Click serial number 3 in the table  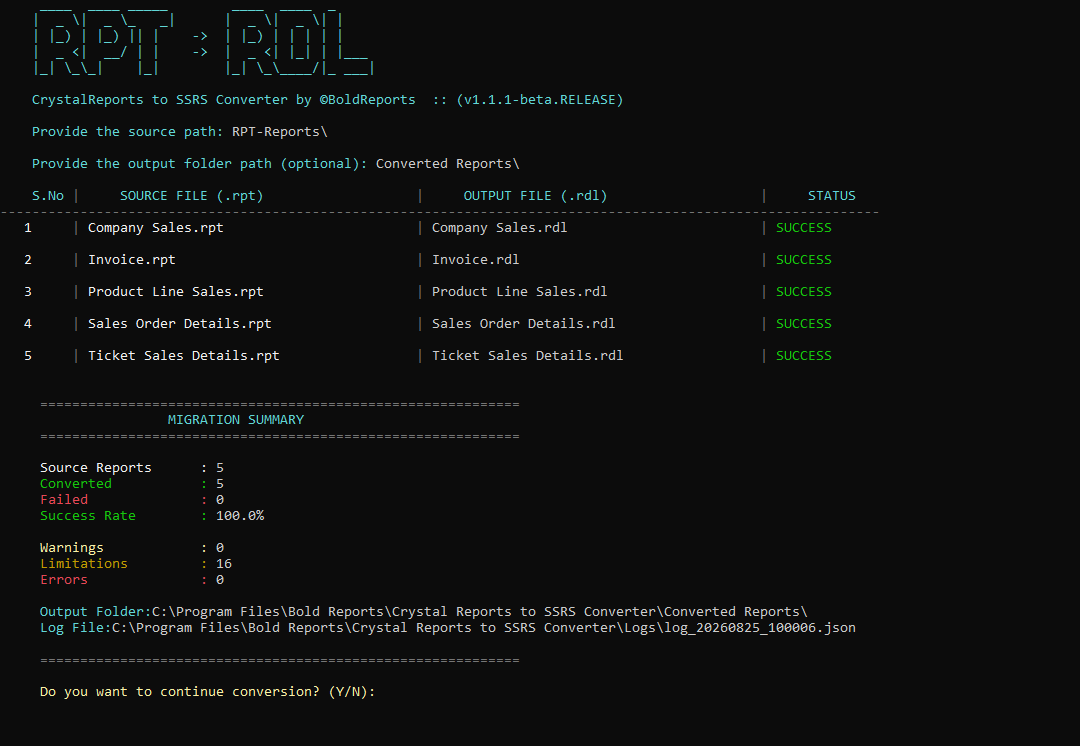click(x=28, y=292)
